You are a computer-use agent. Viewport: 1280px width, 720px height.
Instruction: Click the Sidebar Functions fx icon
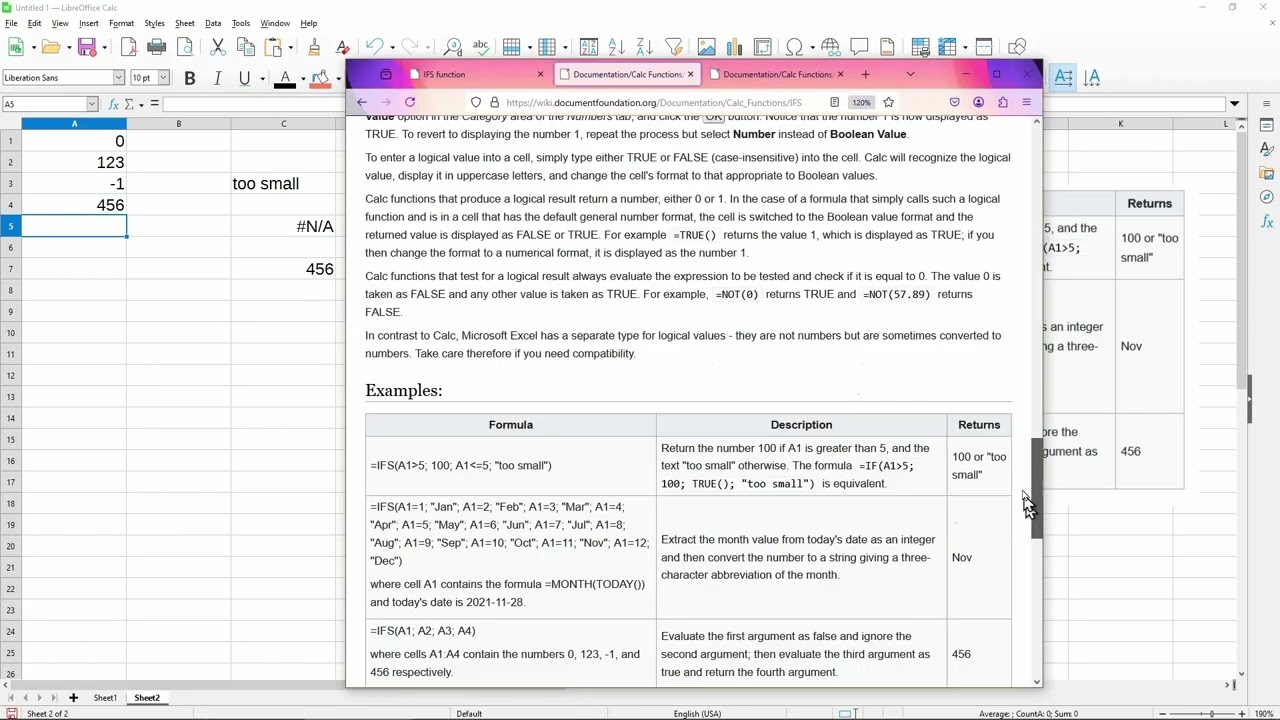click(x=1266, y=222)
